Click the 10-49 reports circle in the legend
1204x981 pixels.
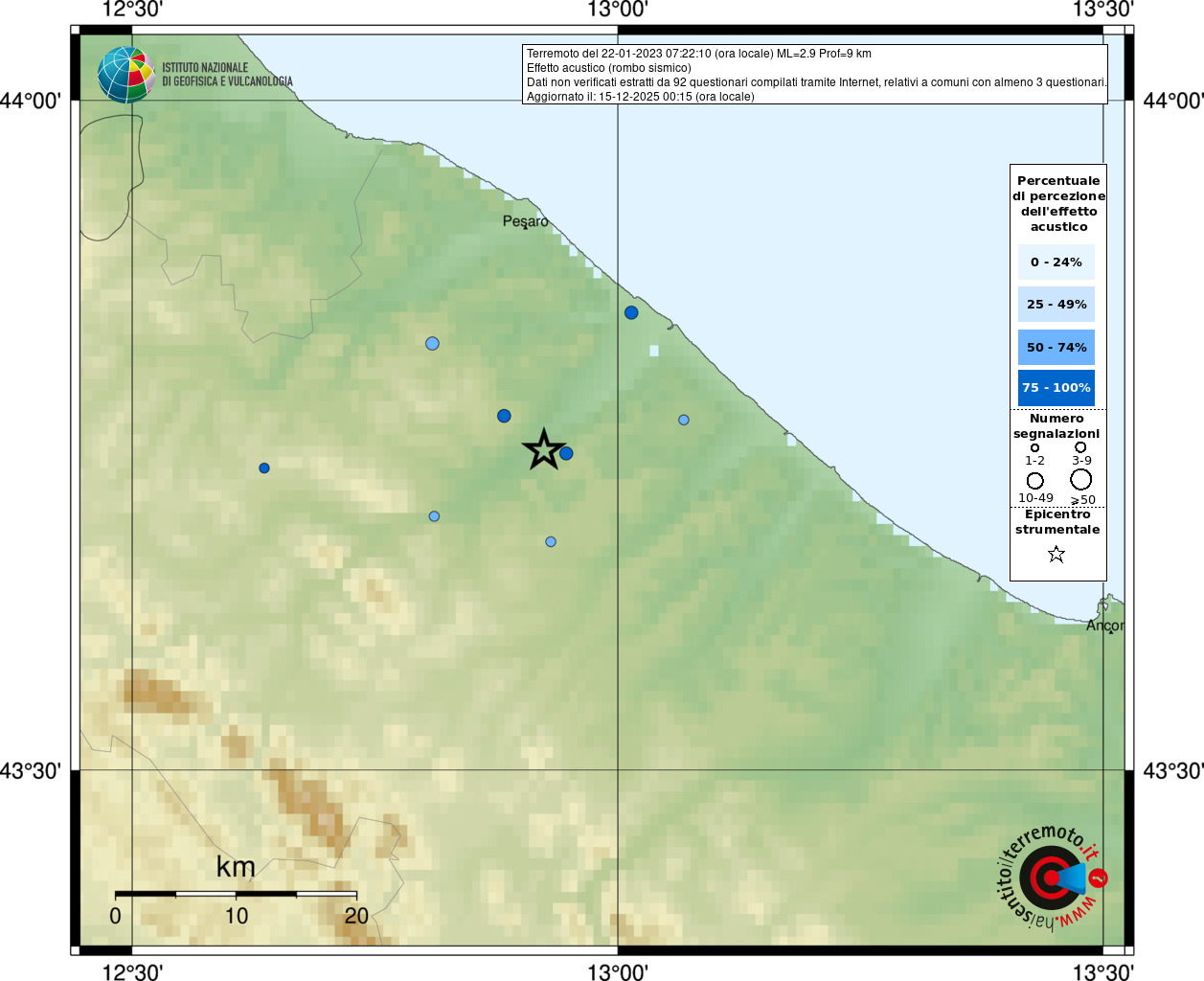click(1035, 480)
